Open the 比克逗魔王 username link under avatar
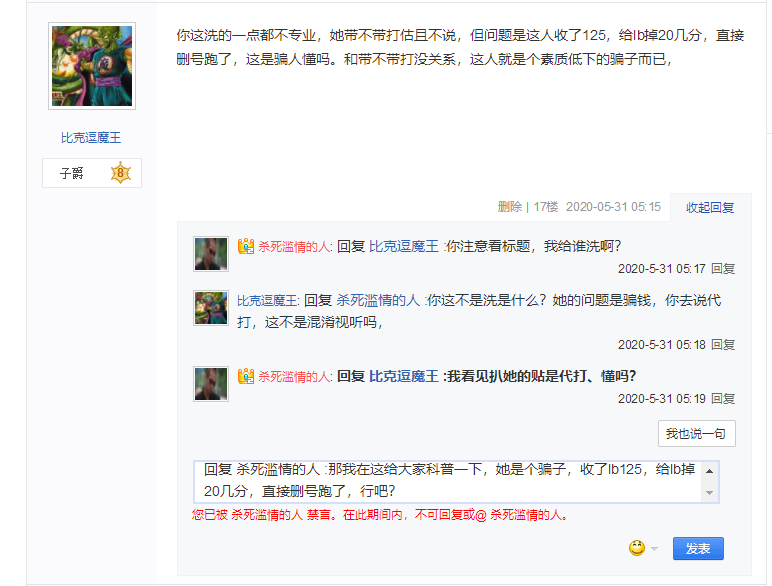The image size is (772, 586). point(91,138)
